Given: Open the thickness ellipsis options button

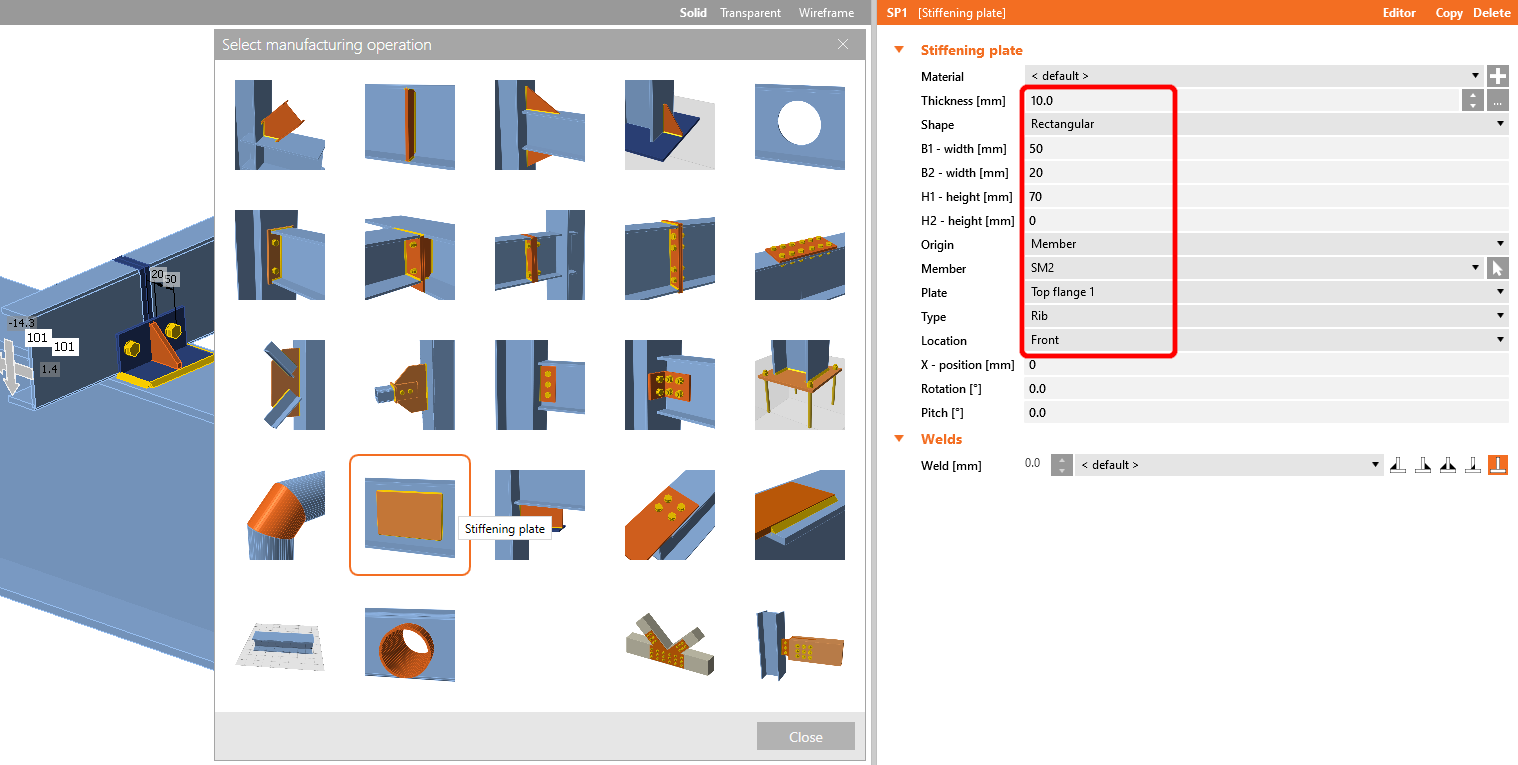Looking at the screenshot, I should (1497, 100).
